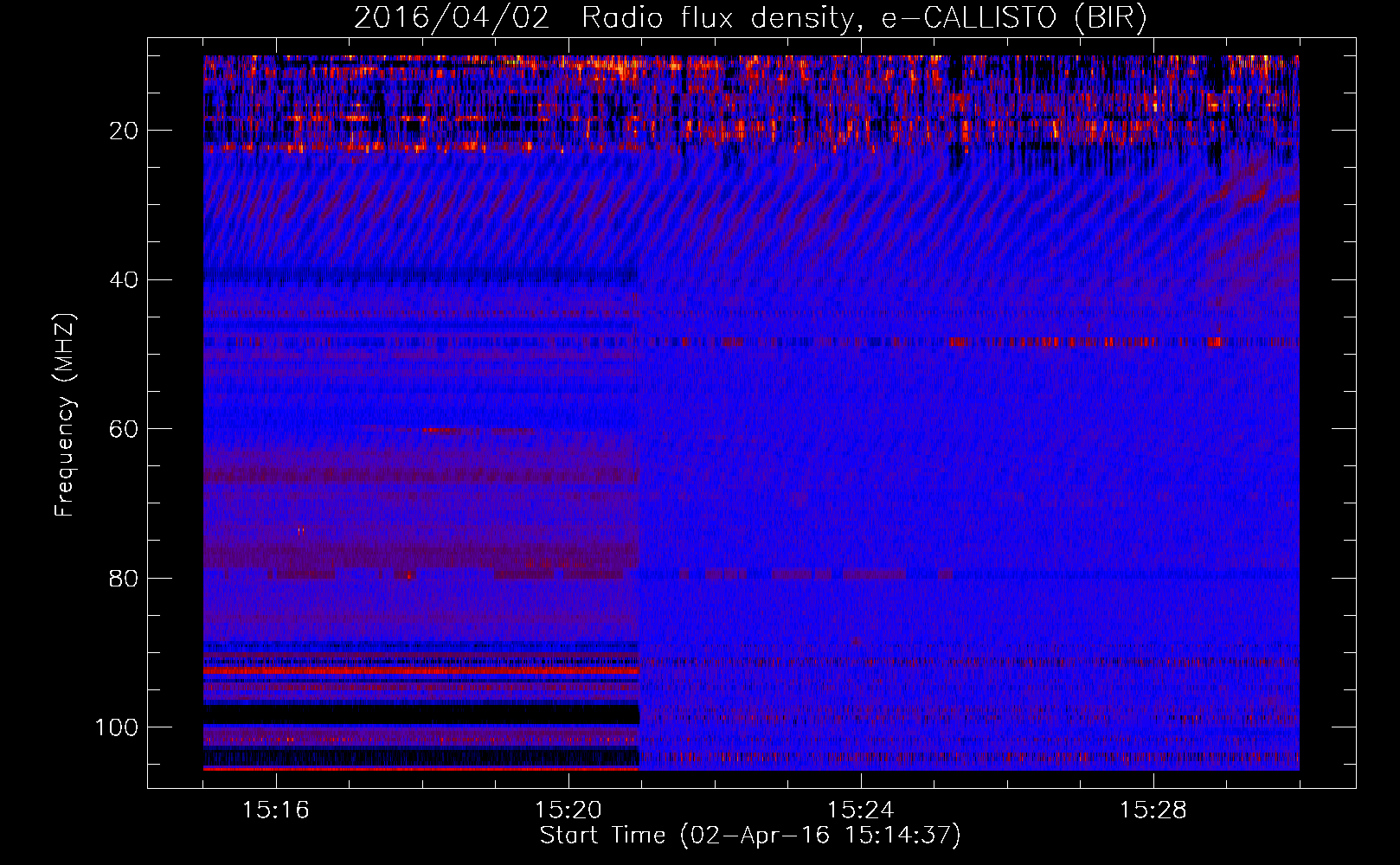The image size is (1400, 865).
Task: Click the 15:16 time tick label
Action: click(x=275, y=811)
